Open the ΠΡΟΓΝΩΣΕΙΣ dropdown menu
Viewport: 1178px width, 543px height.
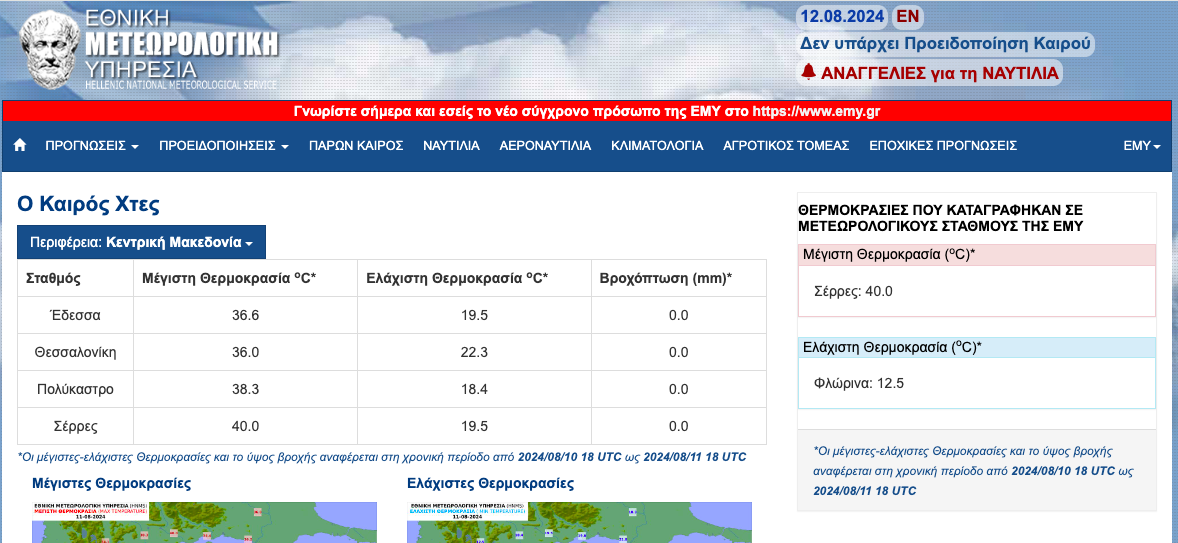click(x=92, y=146)
